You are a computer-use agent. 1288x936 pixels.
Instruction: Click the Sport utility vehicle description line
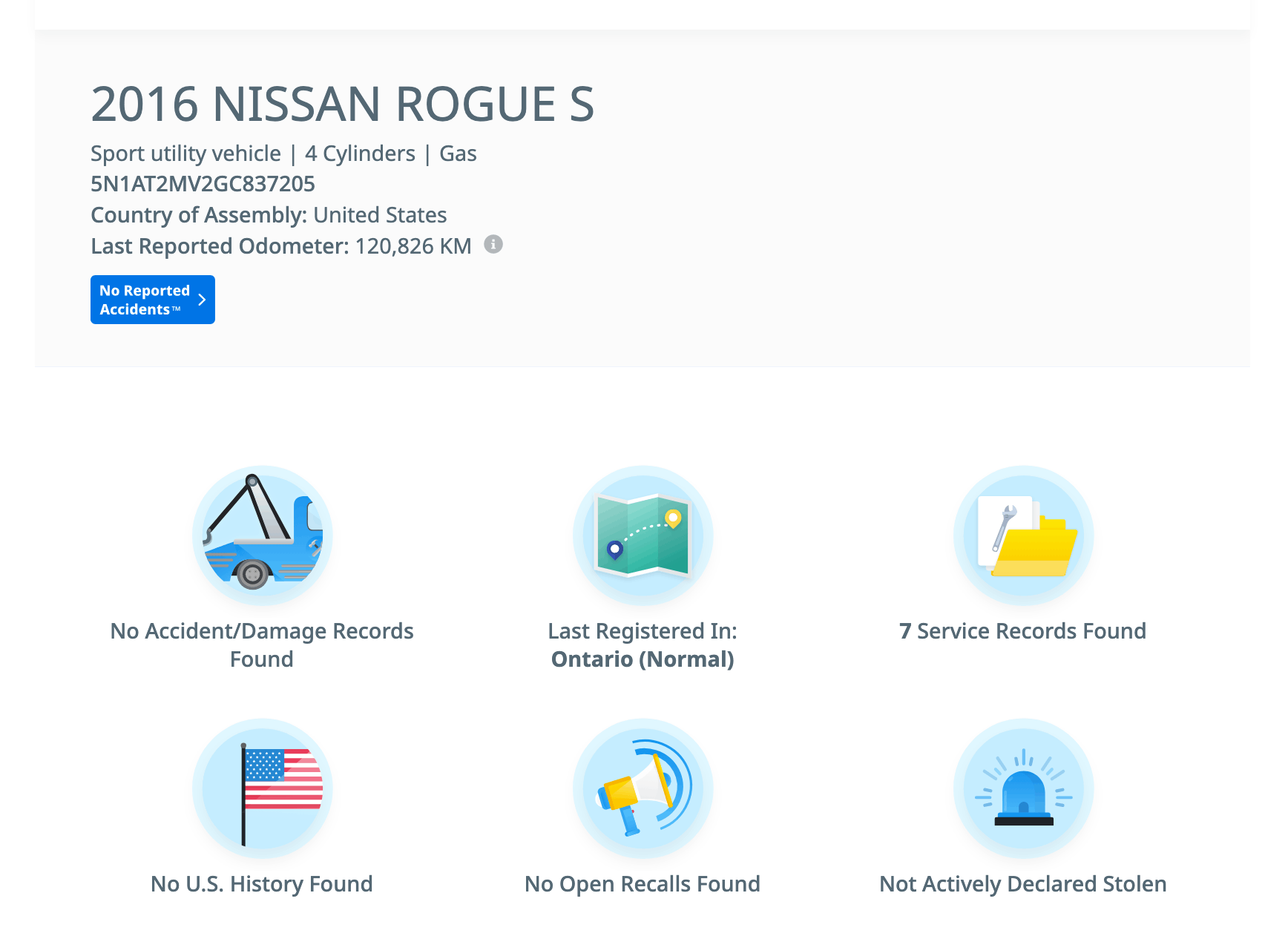[283, 154]
